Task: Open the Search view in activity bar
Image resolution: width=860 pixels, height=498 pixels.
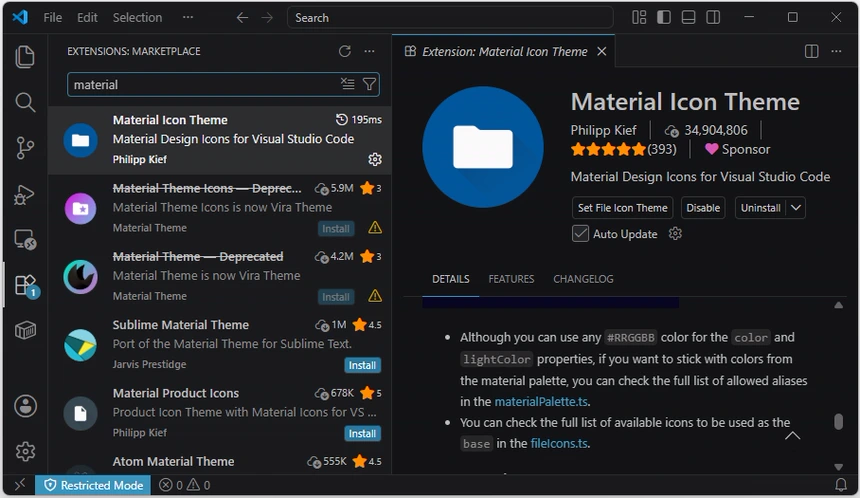Action: coord(25,102)
